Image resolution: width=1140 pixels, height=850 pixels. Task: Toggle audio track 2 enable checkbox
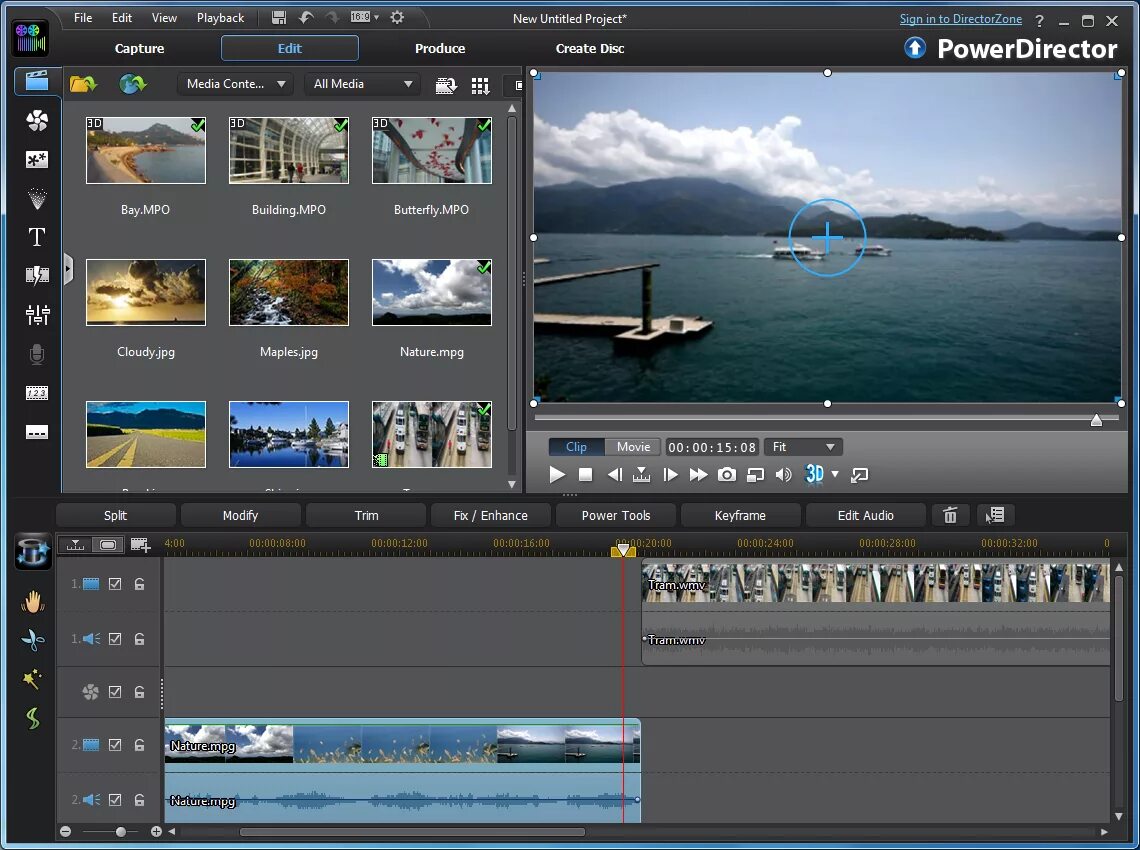(x=115, y=800)
